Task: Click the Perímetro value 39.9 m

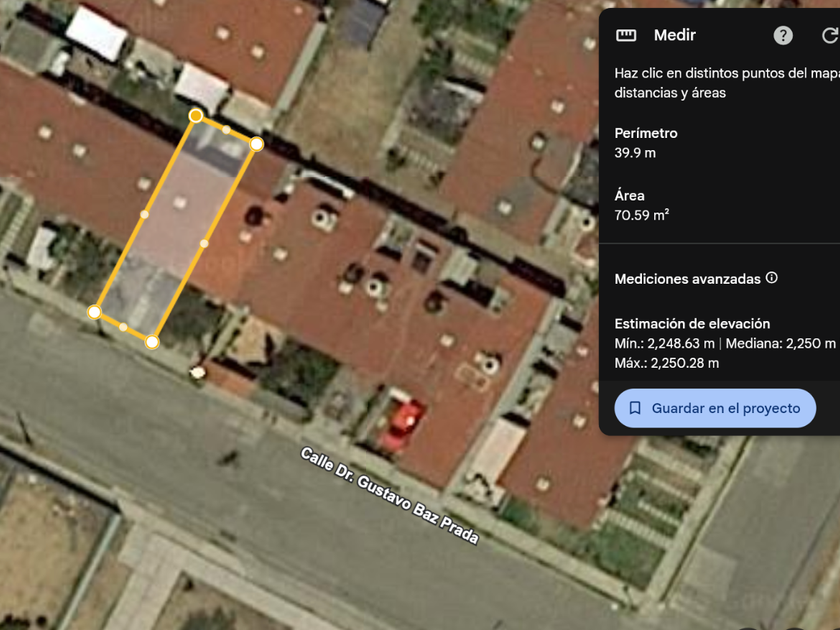Action: click(635, 153)
